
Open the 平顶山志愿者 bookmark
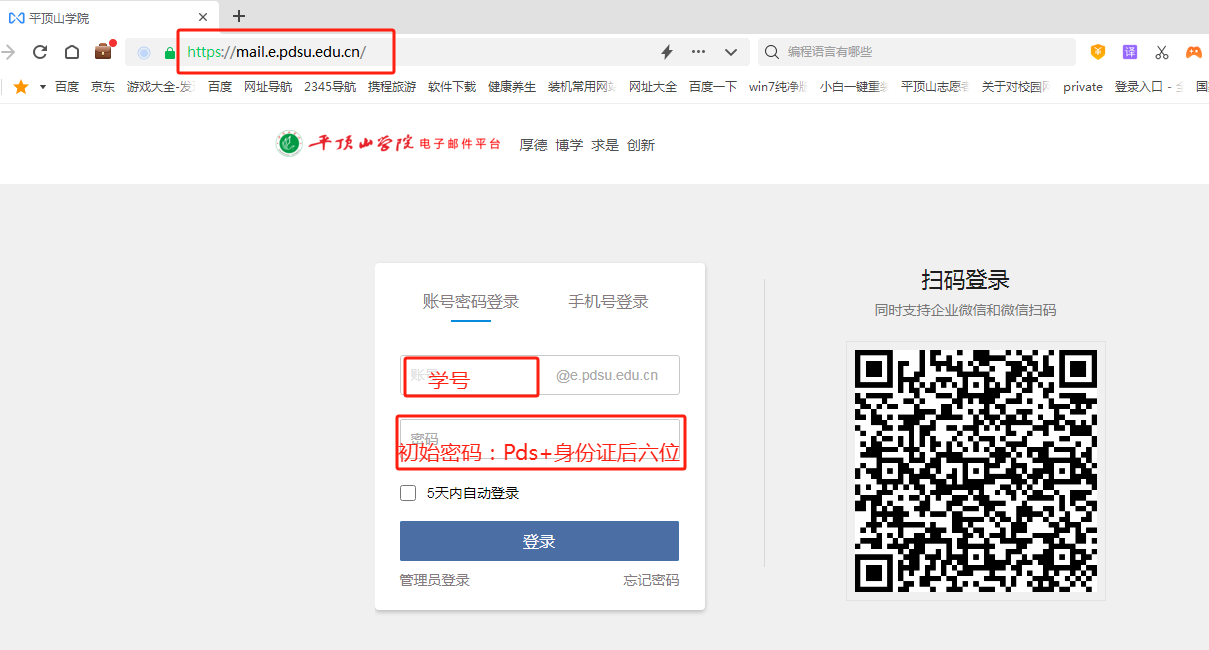tap(935, 87)
